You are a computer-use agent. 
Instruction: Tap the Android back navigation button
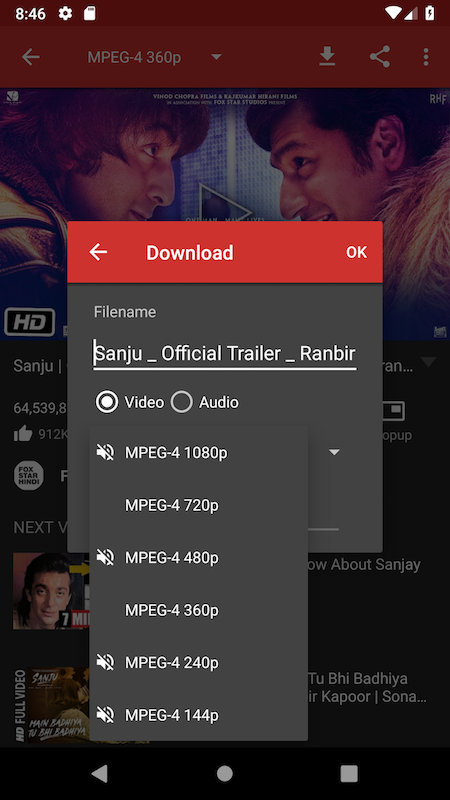[100, 774]
